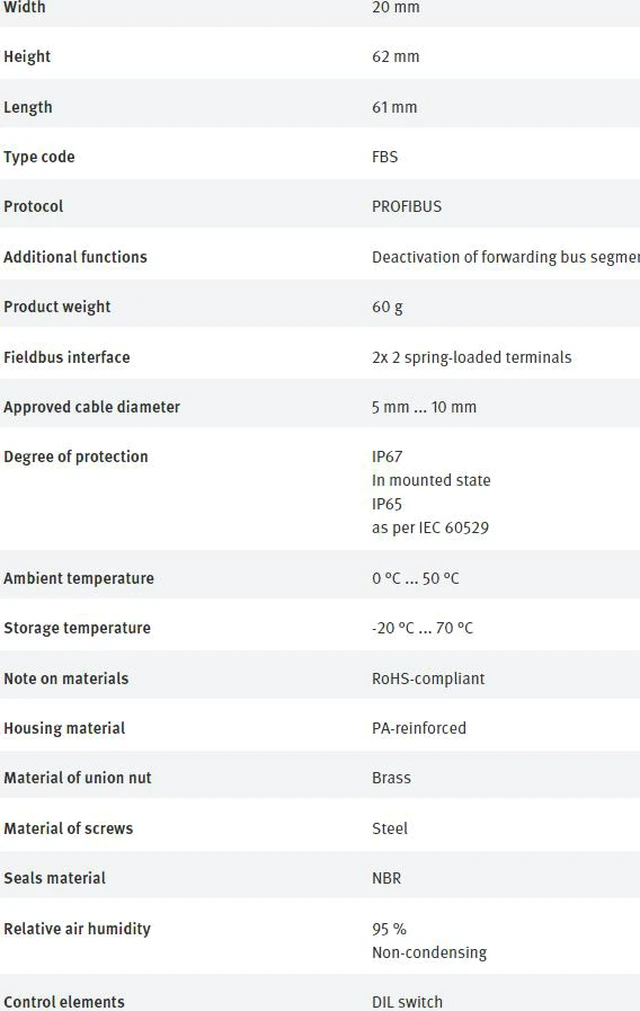Click the PROFIBUS protocol value
Image resolution: width=640 pixels, height=1011 pixels.
coord(407,206)
